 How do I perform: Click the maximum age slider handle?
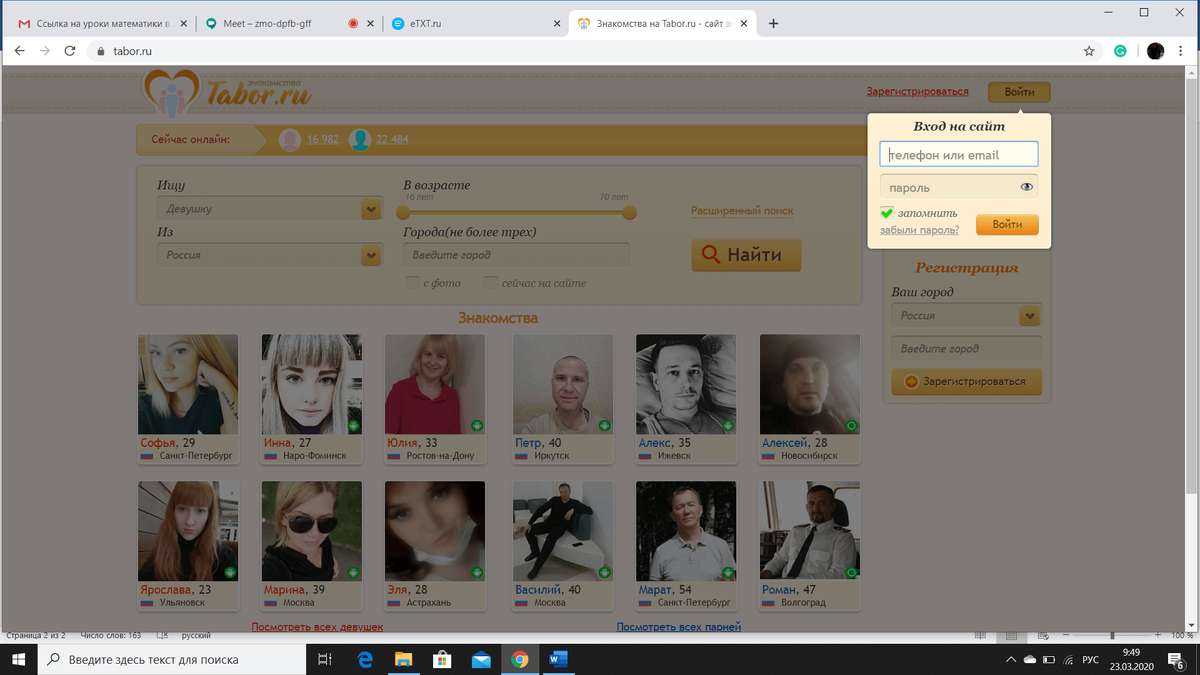click(629, 212)
